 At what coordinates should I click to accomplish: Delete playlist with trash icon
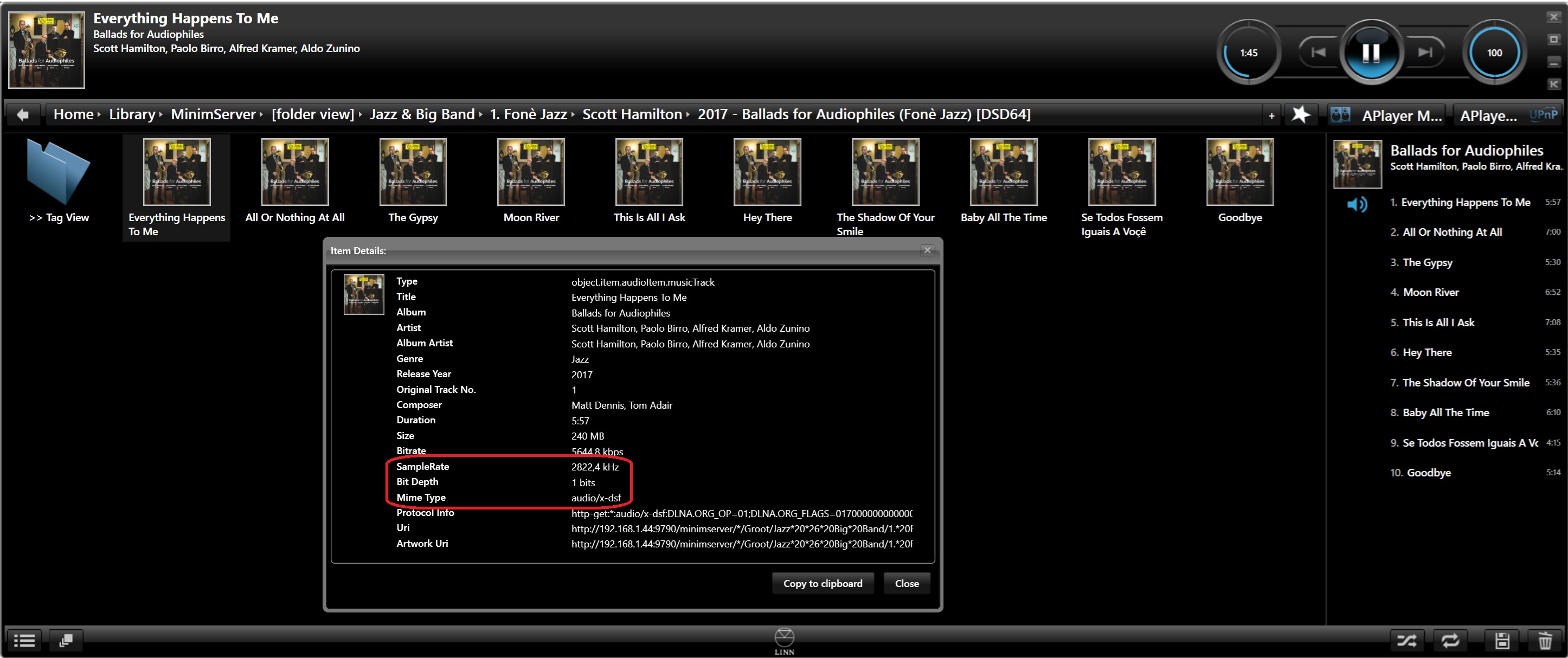click(x=1544, y=640)
